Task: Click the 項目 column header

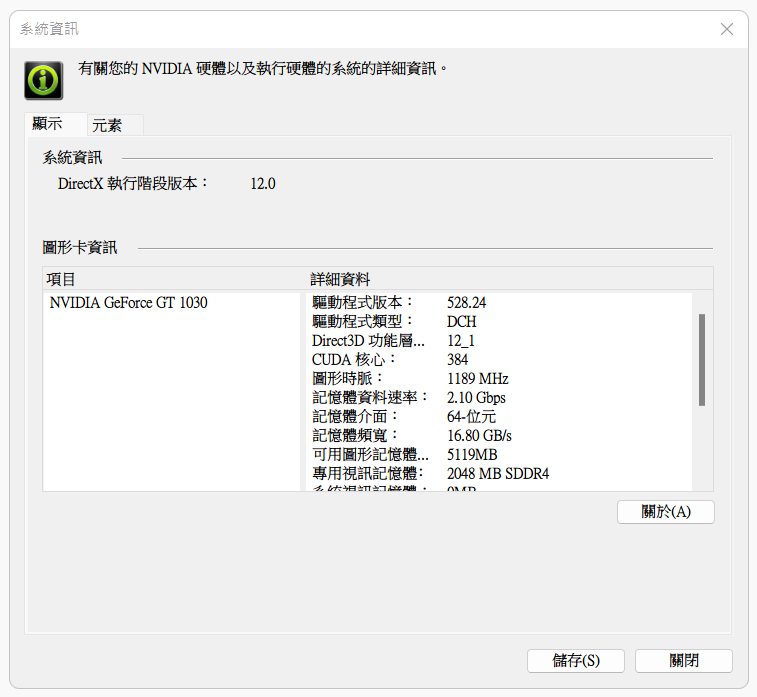Action: 61,279
